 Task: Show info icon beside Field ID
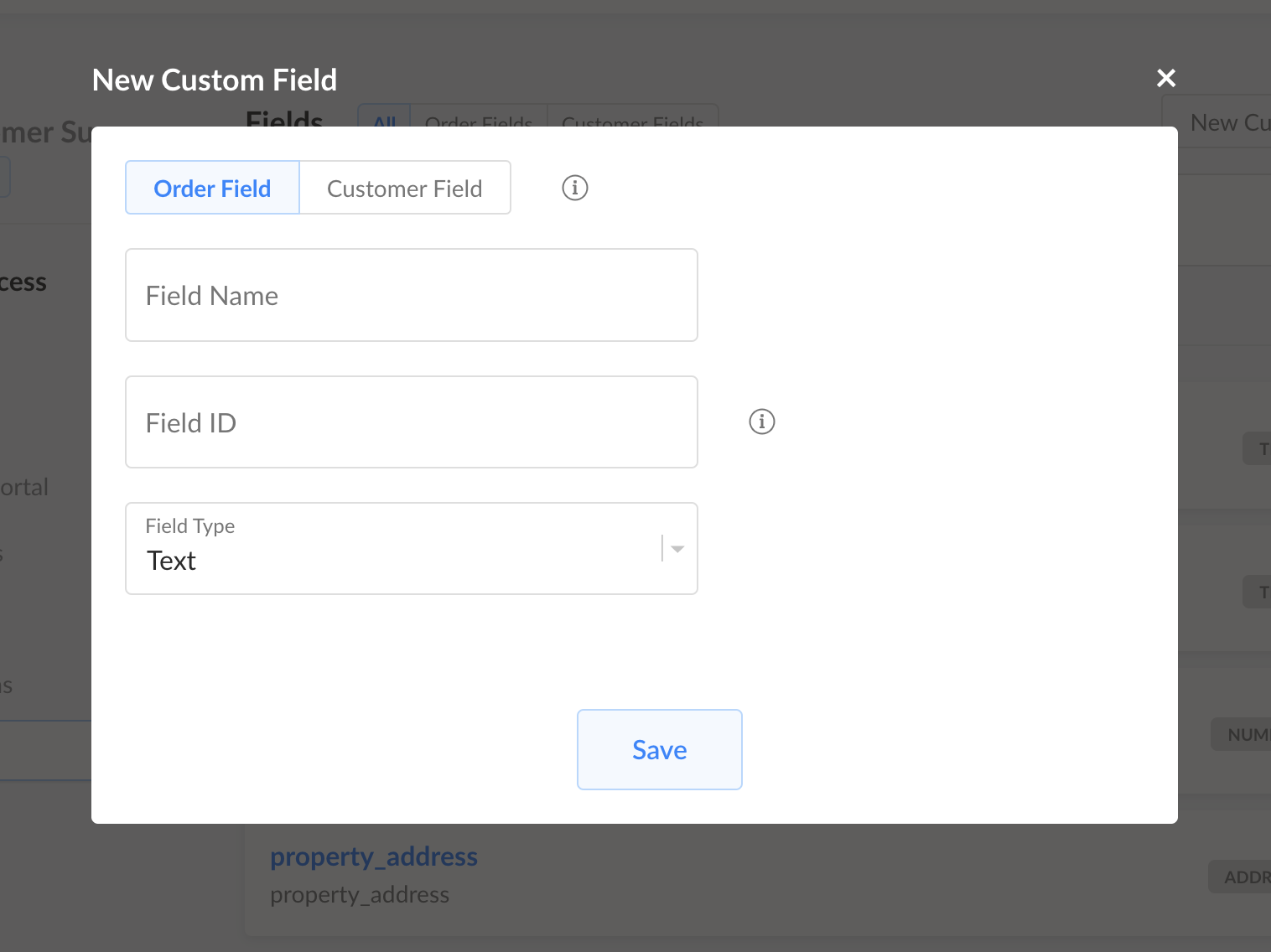(x=762, y=422)
